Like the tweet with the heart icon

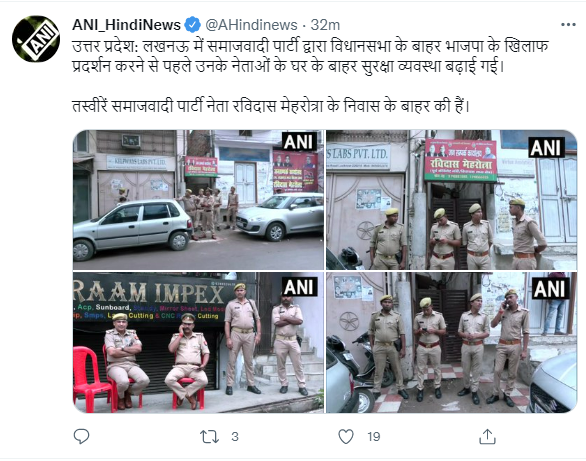click(x=346, y=436)
